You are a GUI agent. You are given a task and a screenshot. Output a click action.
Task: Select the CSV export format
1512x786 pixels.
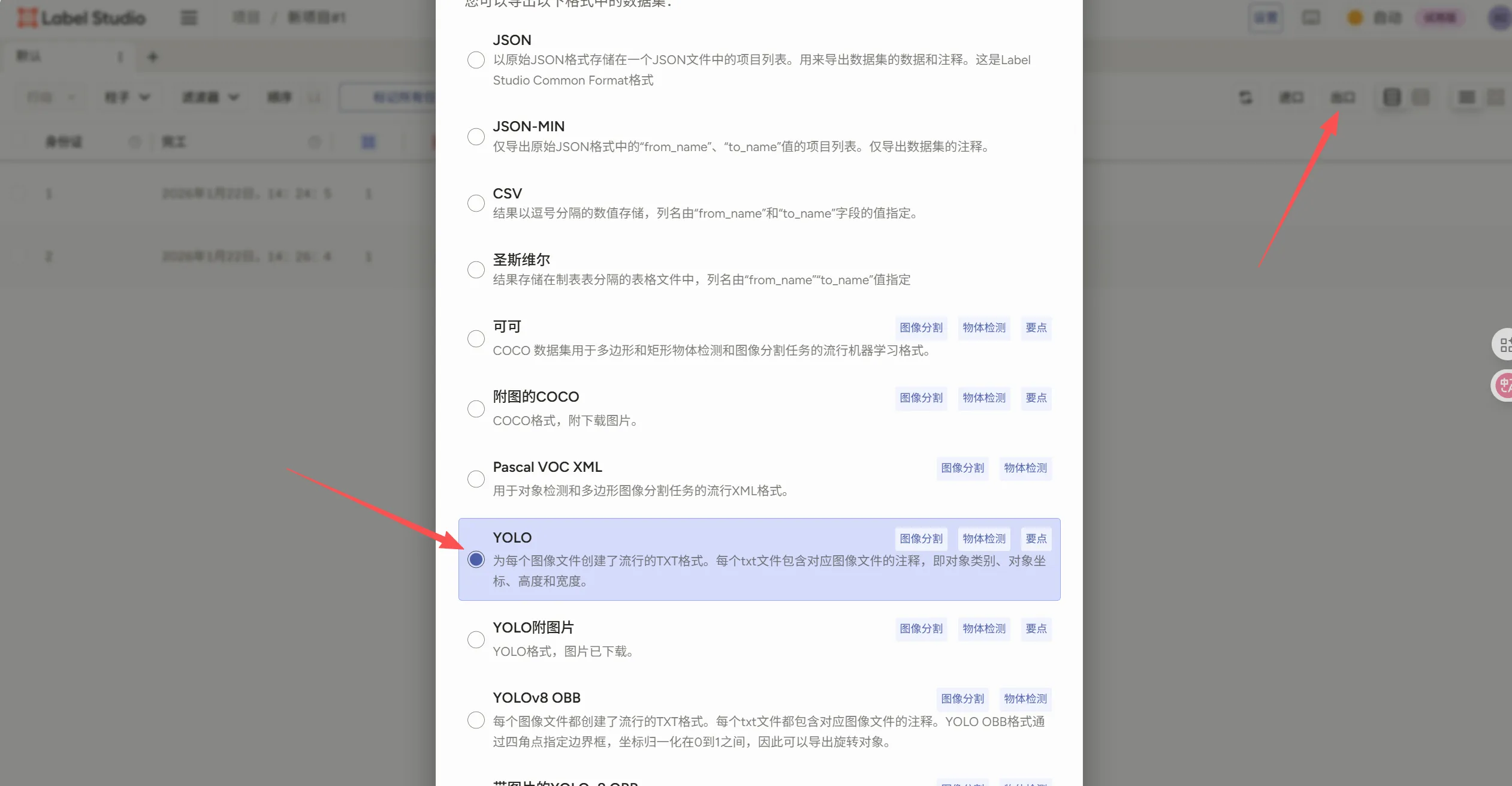pyautogui.click(x=476, y=203)
